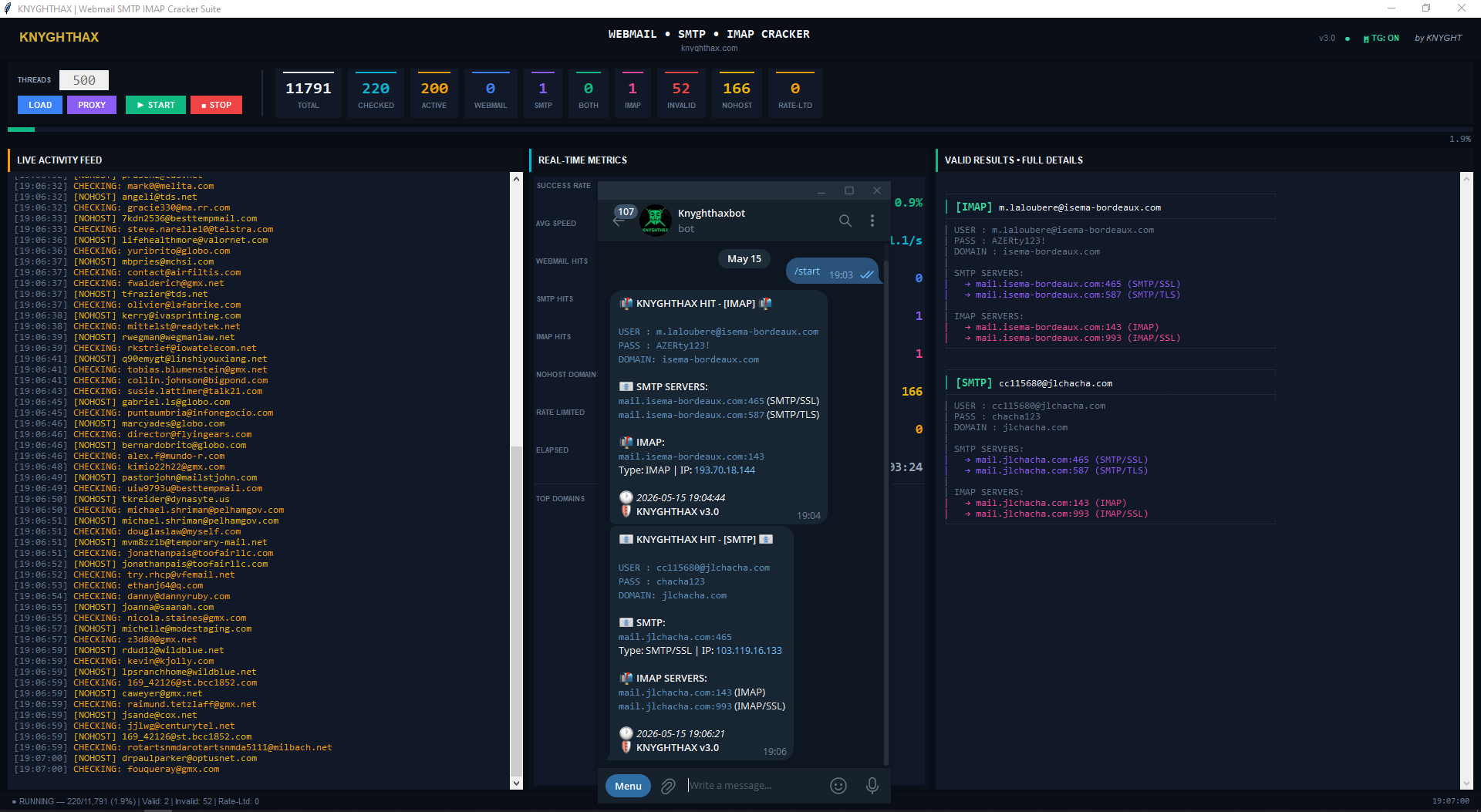
Task: Click the 19:07:00 clock in the status bar
Action: point(1450,801)
